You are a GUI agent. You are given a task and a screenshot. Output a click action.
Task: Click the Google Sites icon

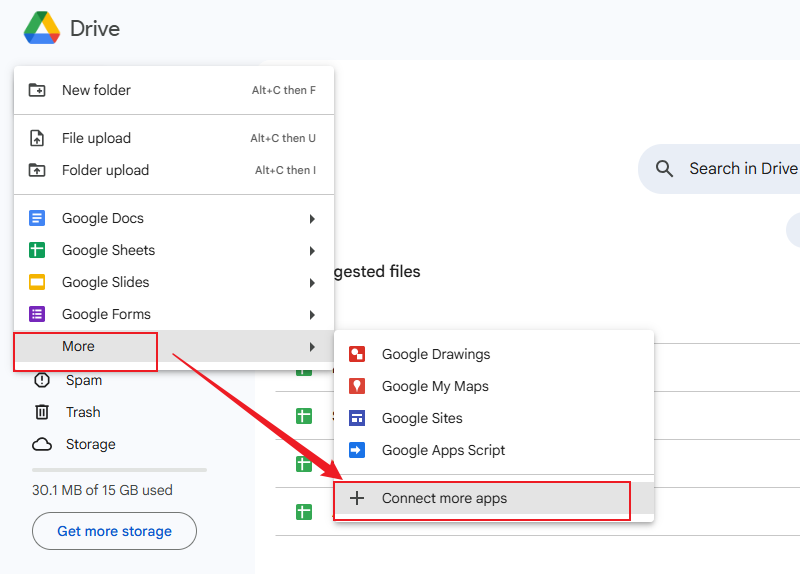coord(357,418)
